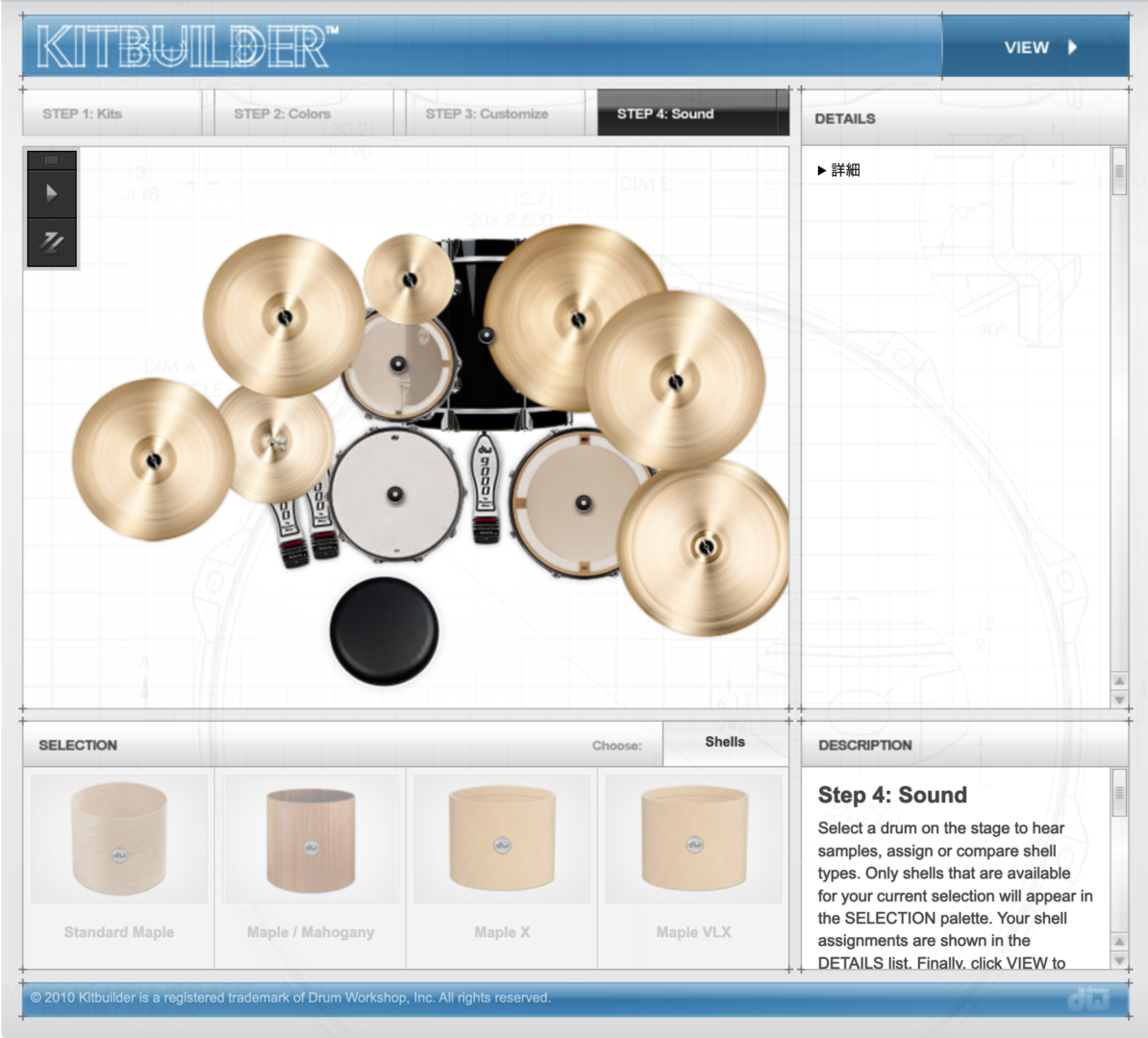Click the "Choose:" label
Viewport: 1148px width, 1038px height.
click(616, 746)
